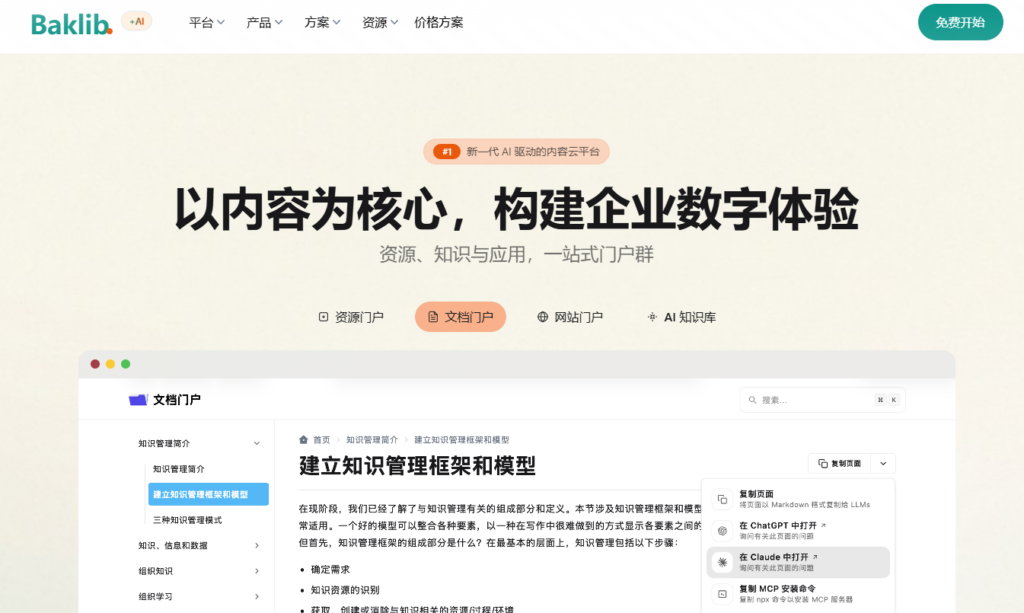Switch to the 资源门户 tab
The image size is (1024, 613).
(351, 317)
